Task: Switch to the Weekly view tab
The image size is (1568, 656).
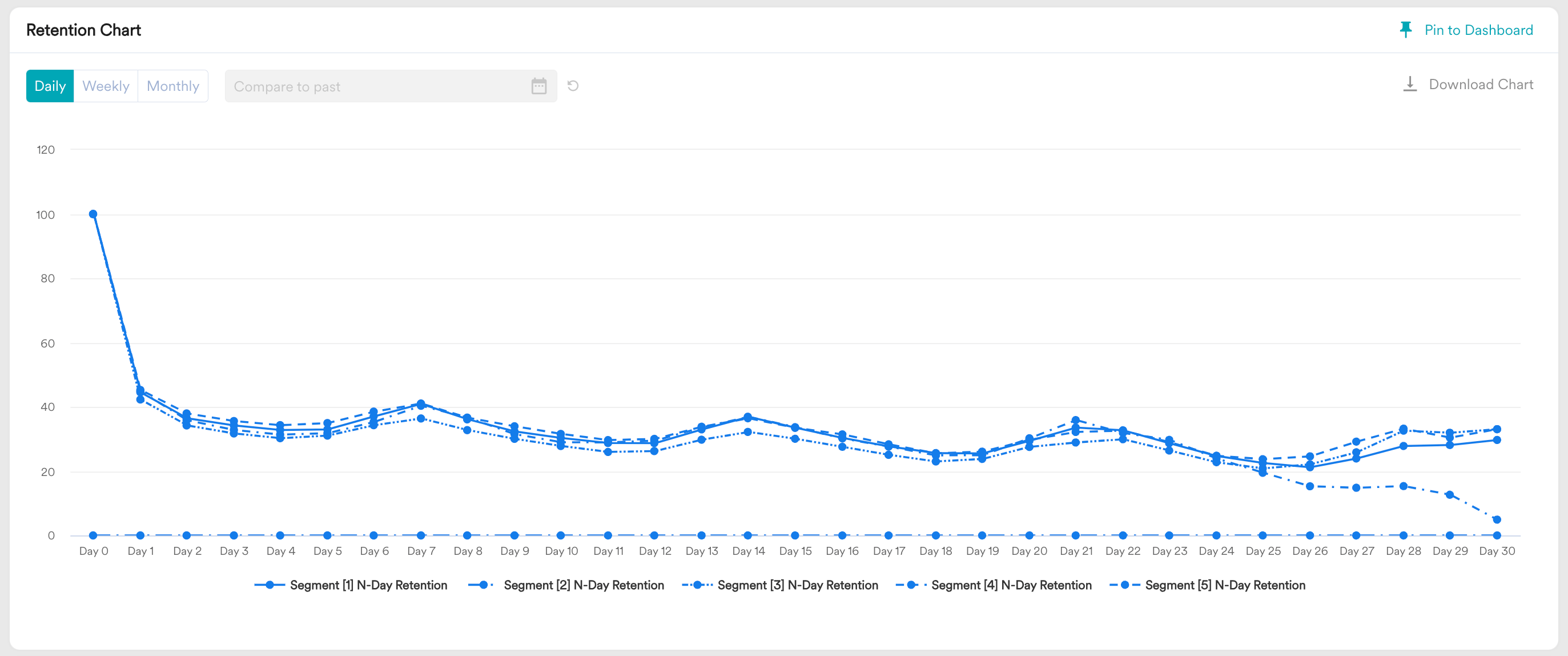Action: tap(106, 86)
